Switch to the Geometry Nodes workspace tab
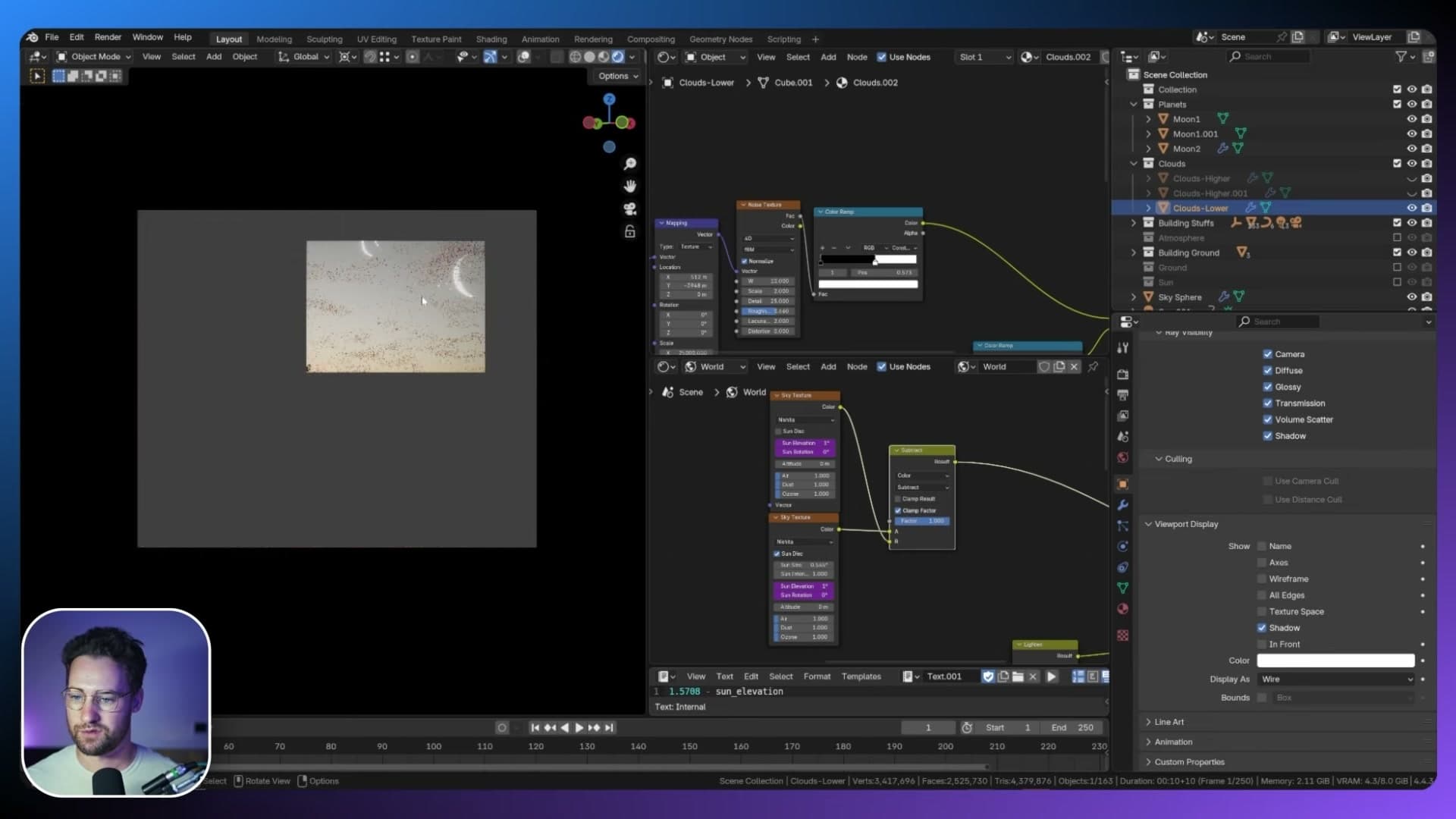The width and height of the screenshot is (1456, 819). coord(720,39)
